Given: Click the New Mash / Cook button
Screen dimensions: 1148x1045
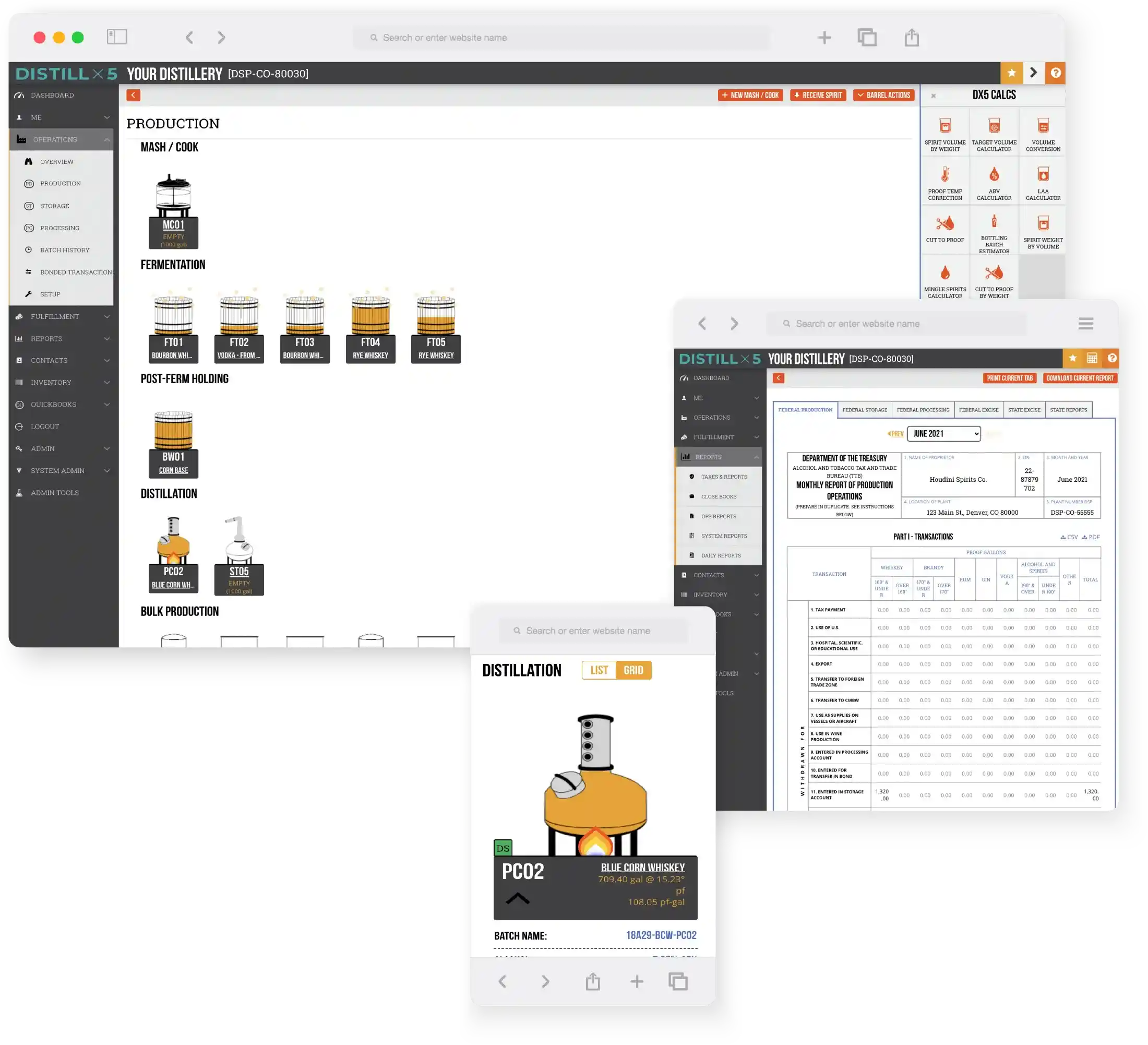Looking at the screenshot, I should pyautogui.click(x=750, y=95).
